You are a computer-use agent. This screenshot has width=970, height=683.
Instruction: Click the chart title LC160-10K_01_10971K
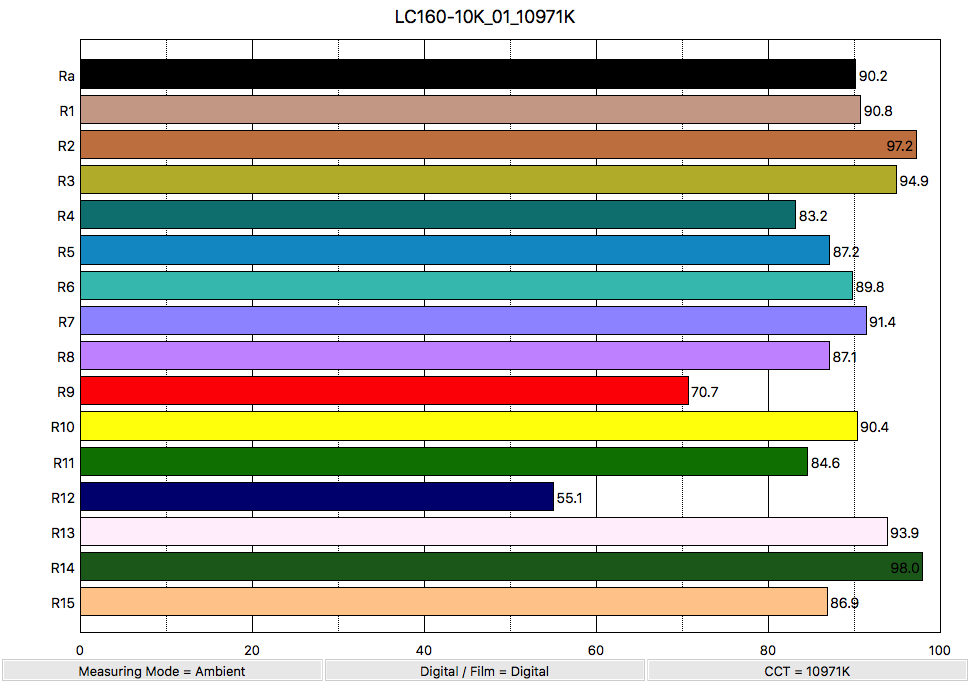(x=485, y=18)
